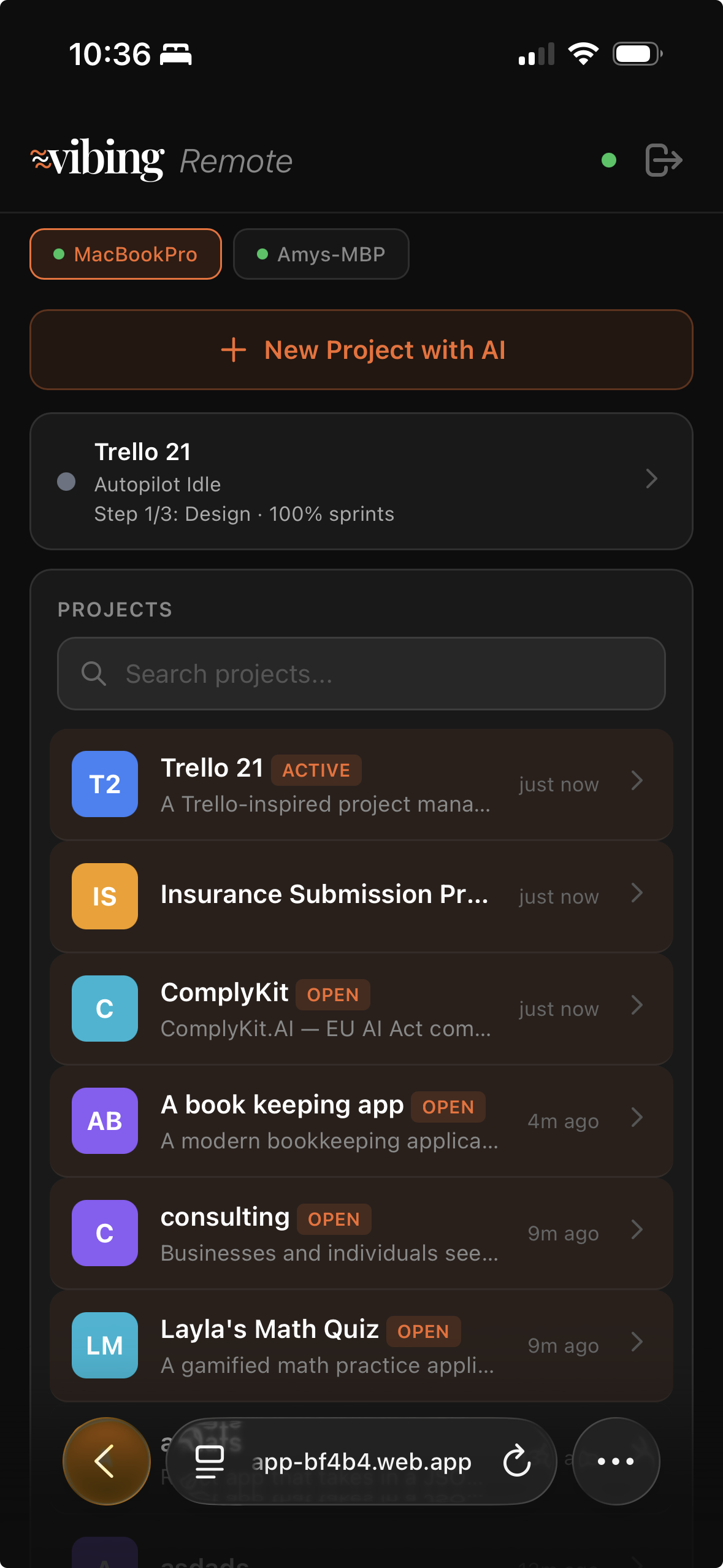Click the Search projects input field

tap(362, 674)
